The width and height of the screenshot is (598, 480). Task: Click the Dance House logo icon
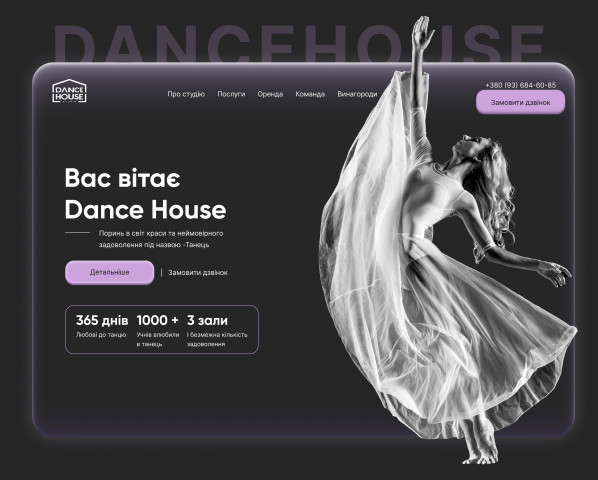tap(69, 91)
